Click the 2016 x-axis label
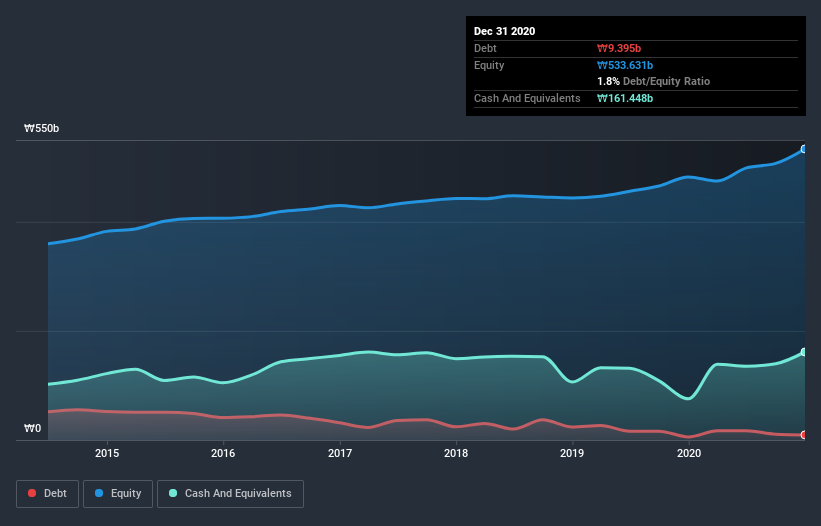The width and height of the screenshot is (821, 526). [x=223, y=453]
